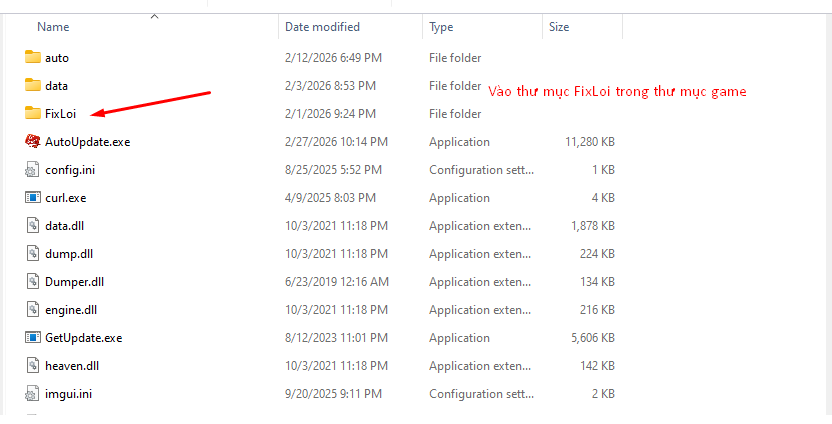Click FixLoi's 2/1/2026 9:24 PM date

pyautogui.click(x=330, y=114)
